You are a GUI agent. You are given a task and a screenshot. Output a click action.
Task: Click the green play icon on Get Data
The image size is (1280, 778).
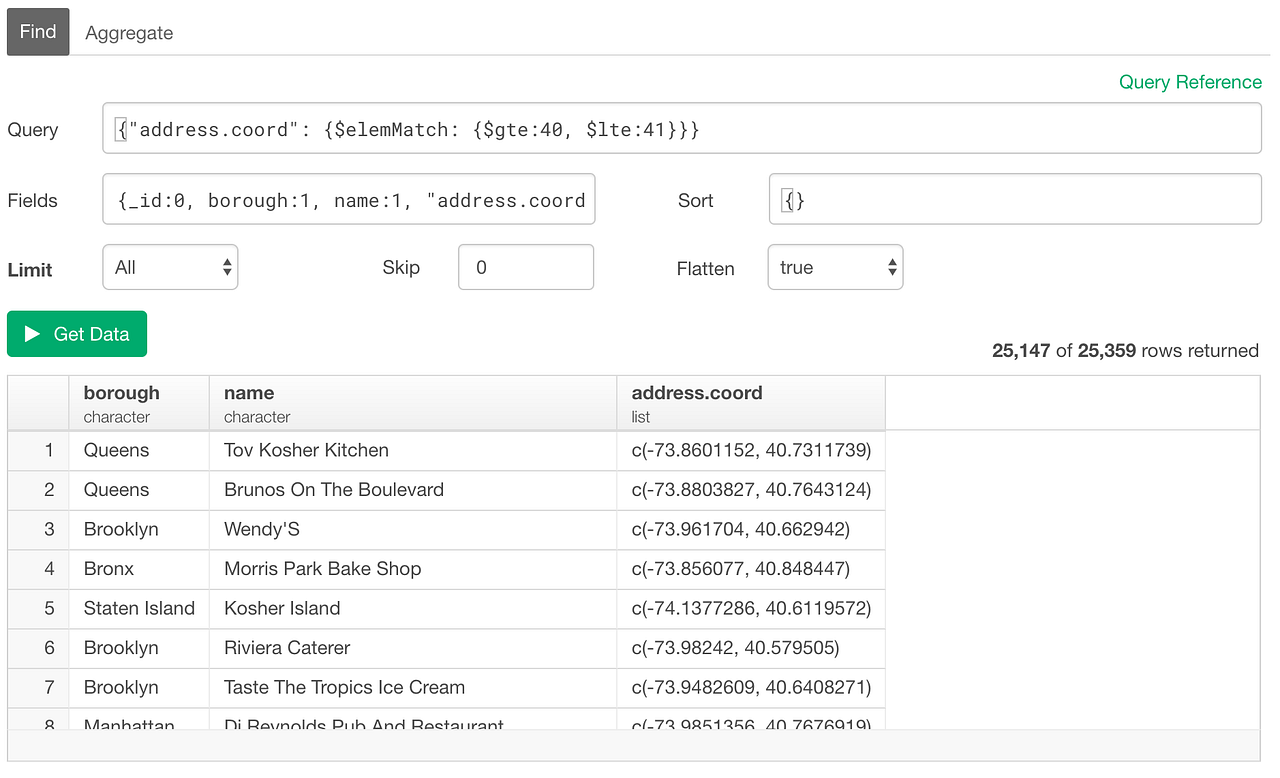point(34,333)
